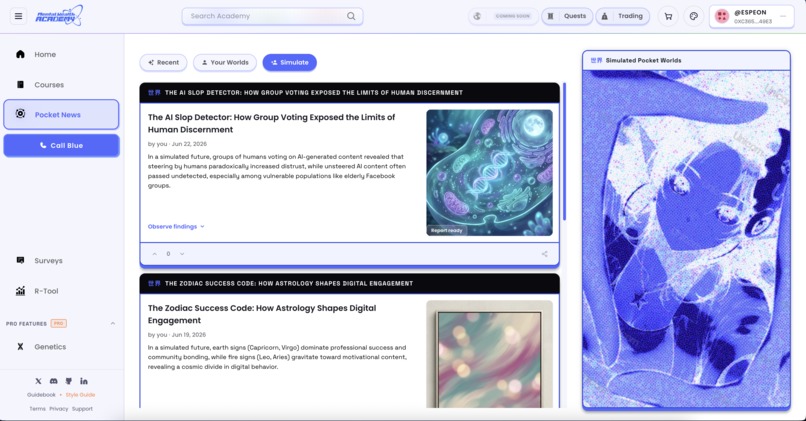Click the Call Blue button

point(61,145)
